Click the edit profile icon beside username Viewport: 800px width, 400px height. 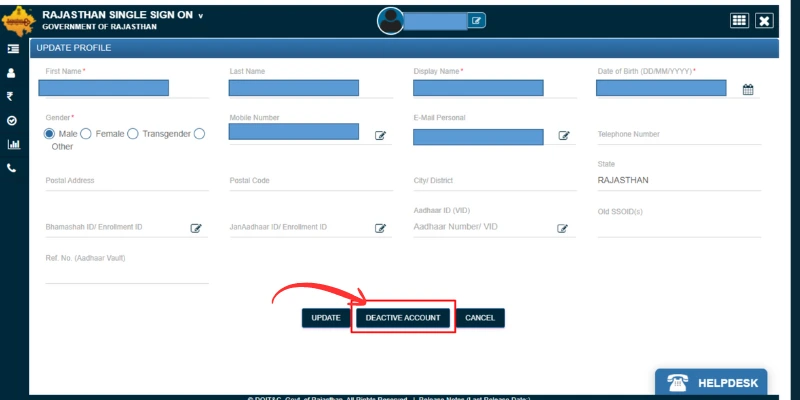477,20
